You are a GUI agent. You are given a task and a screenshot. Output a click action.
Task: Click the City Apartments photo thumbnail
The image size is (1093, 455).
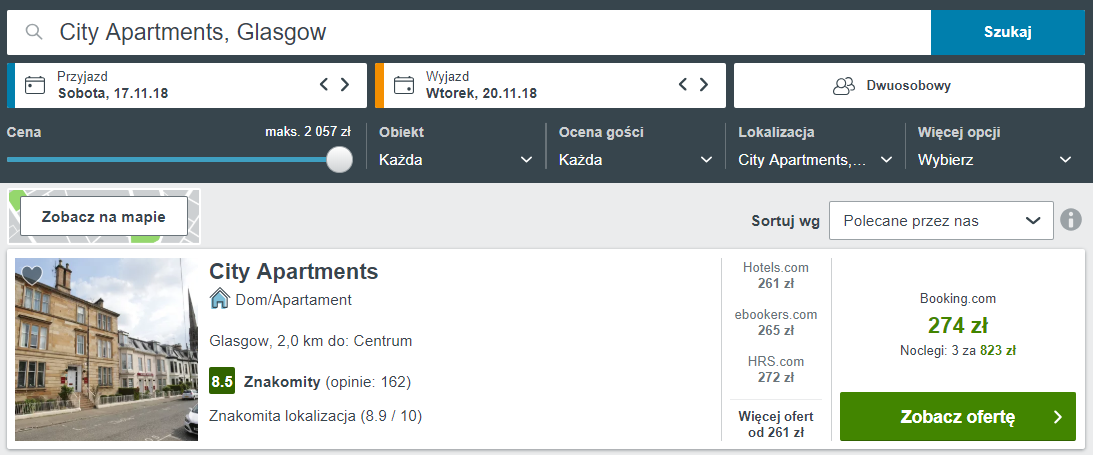pyautogui.click(x=106, y=350)
